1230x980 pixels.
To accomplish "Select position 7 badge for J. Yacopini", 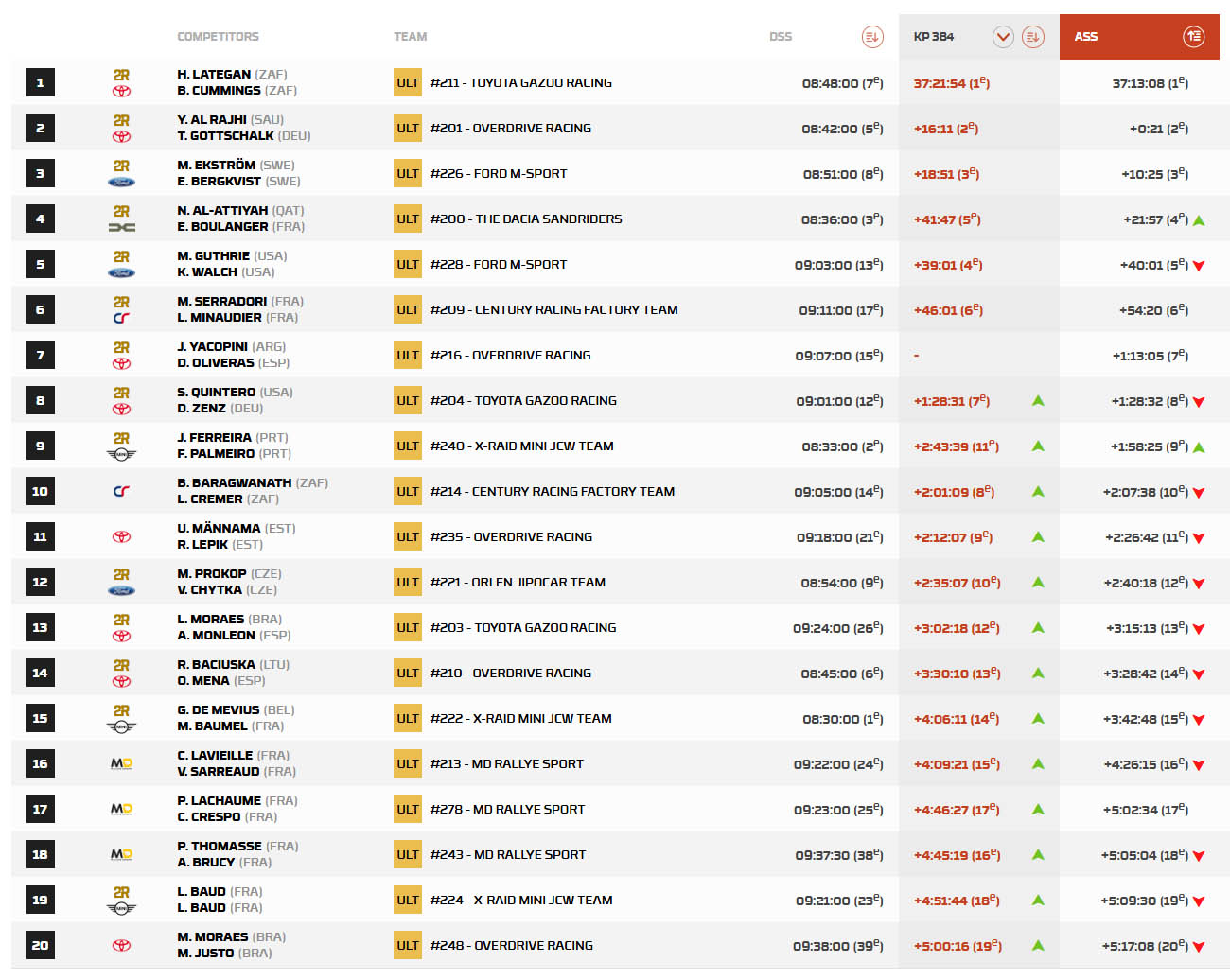I will coord(40,355).
